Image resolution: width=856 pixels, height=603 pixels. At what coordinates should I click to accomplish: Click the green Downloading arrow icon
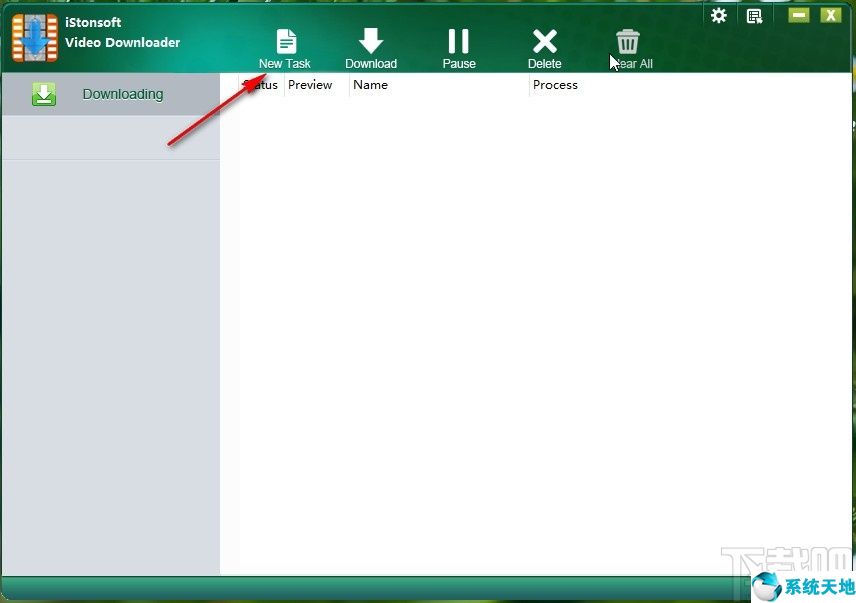[44, 93]
